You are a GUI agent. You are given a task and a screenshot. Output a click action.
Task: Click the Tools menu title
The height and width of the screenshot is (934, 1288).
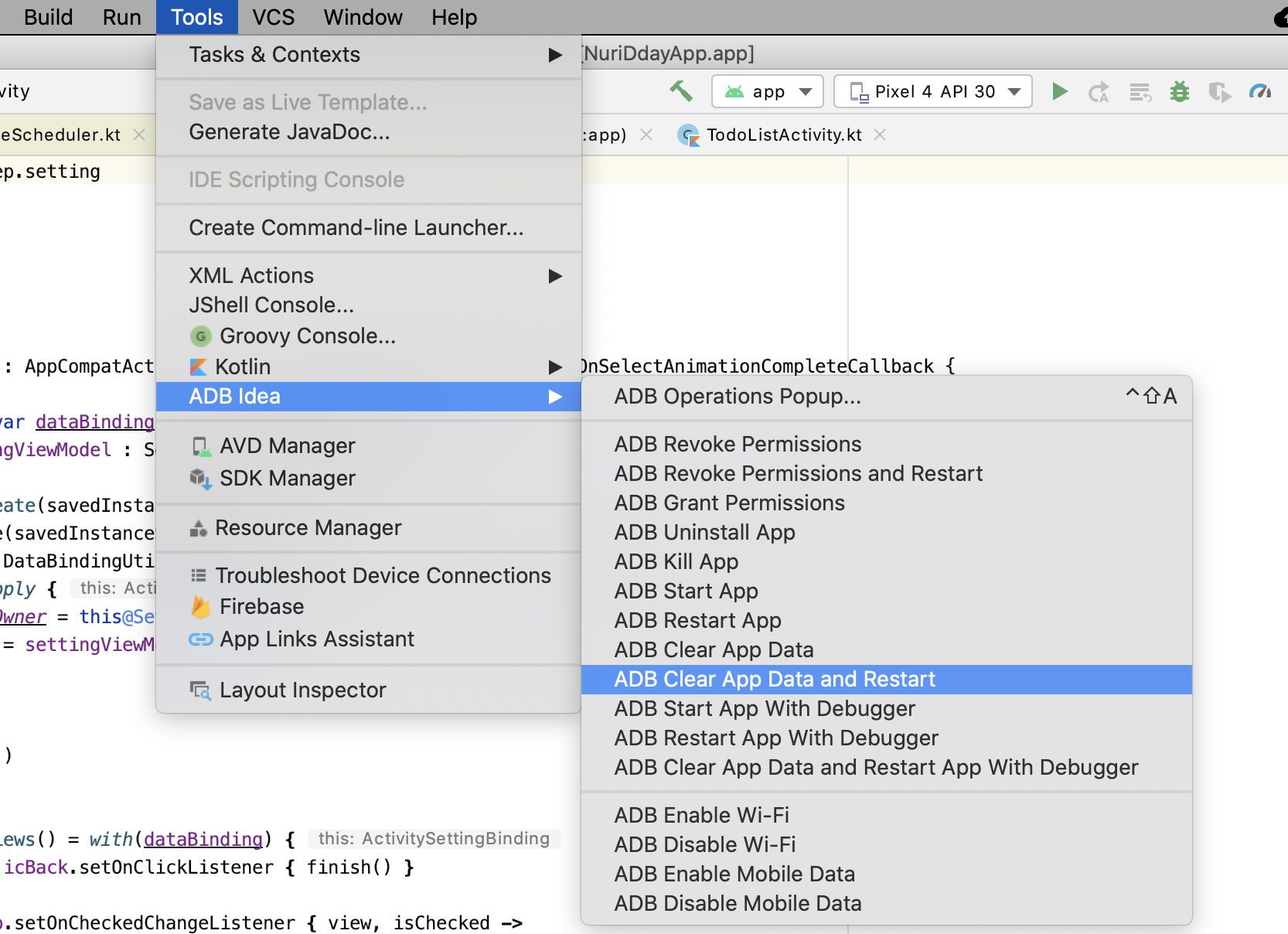[197, 17]
